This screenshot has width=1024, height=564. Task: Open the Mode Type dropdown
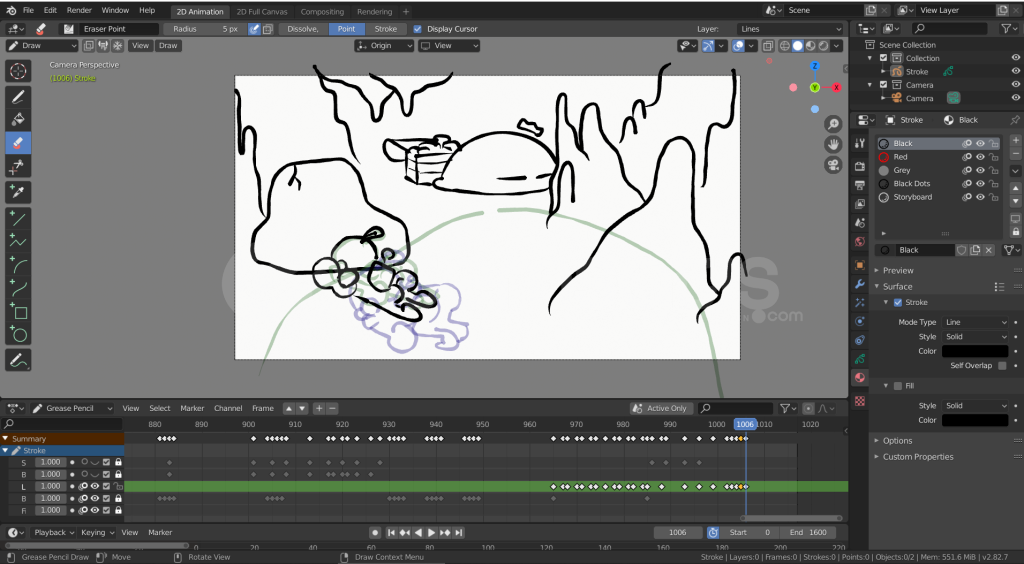pos(976,322)
